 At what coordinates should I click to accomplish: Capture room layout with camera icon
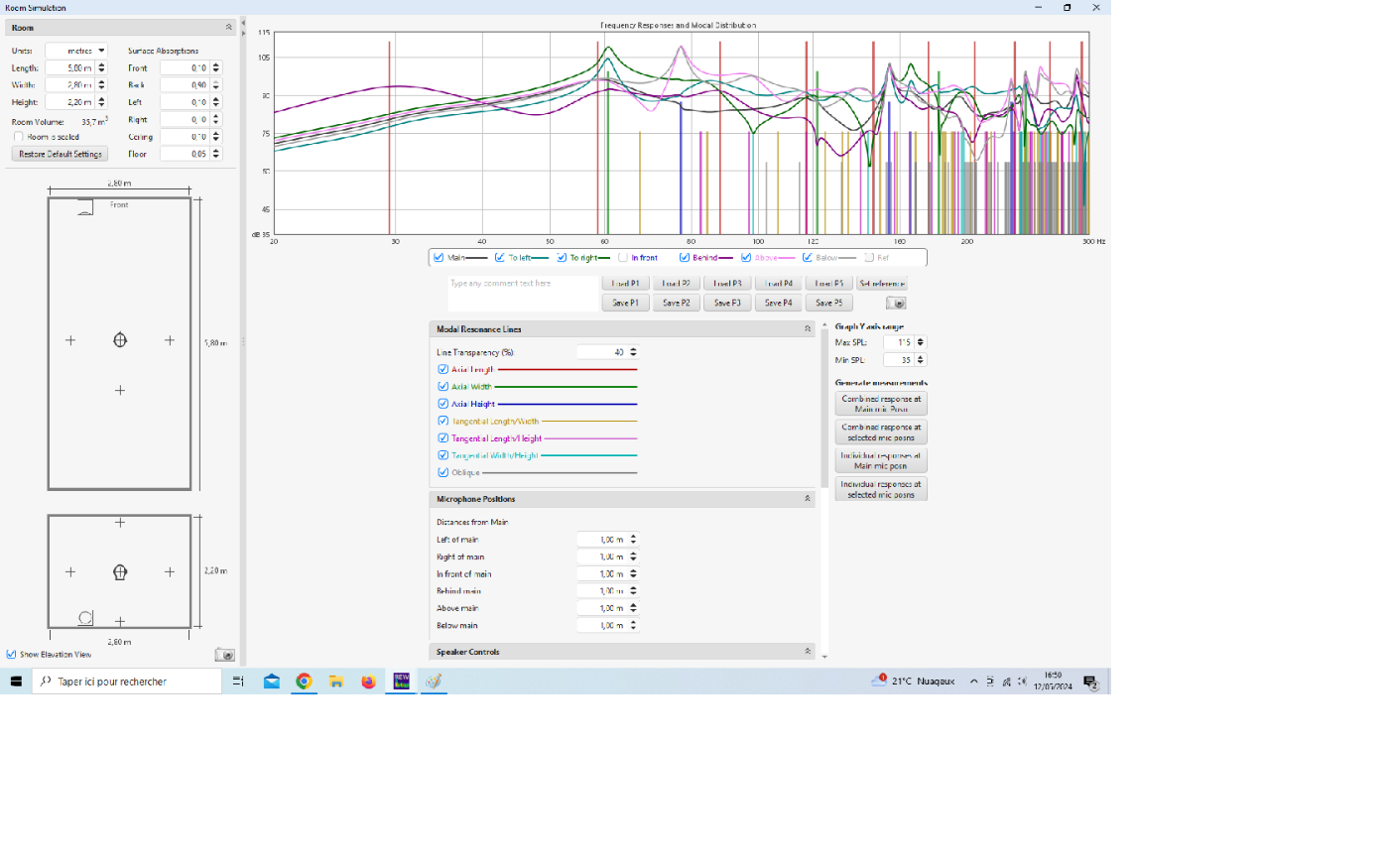coord(225,655)
